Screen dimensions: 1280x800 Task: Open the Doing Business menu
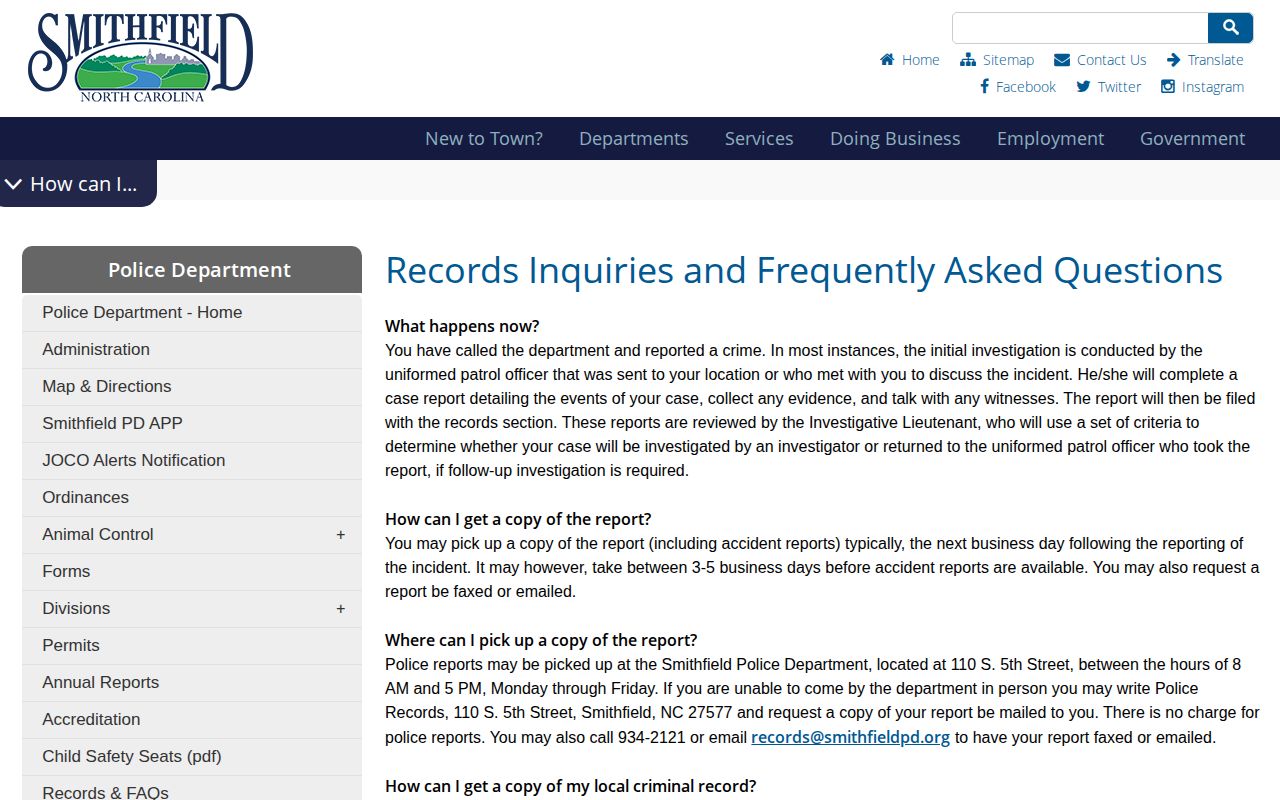coord(895,139)
